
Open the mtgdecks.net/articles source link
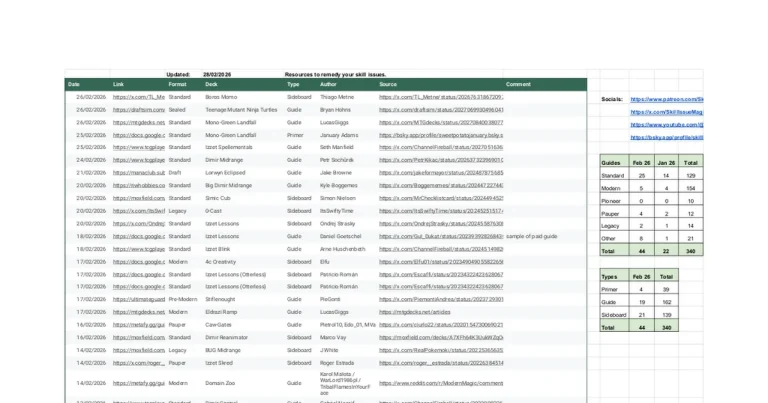(414, 312)
